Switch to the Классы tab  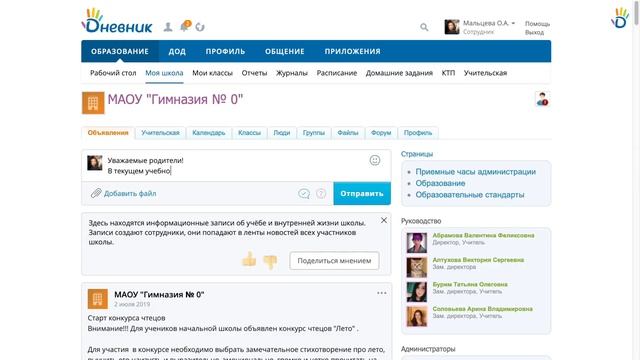click(249, 133)
